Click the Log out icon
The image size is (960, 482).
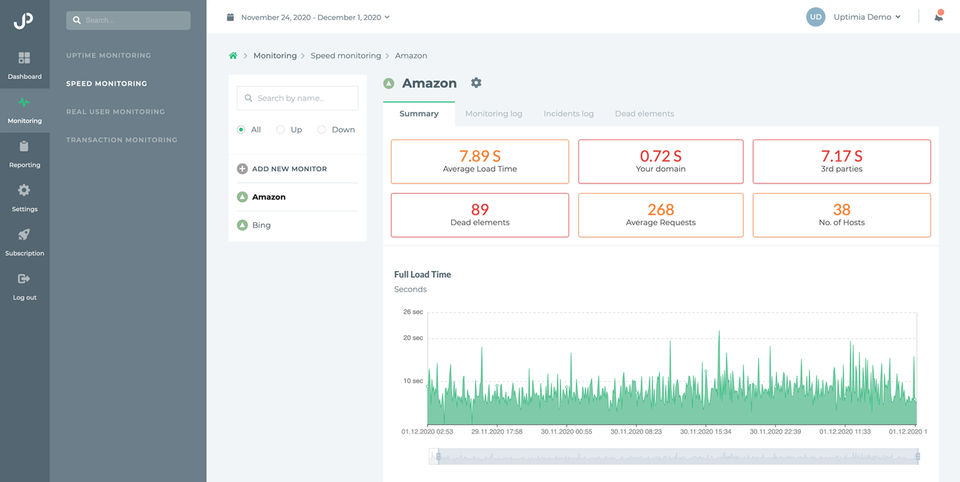click(24, 279)
